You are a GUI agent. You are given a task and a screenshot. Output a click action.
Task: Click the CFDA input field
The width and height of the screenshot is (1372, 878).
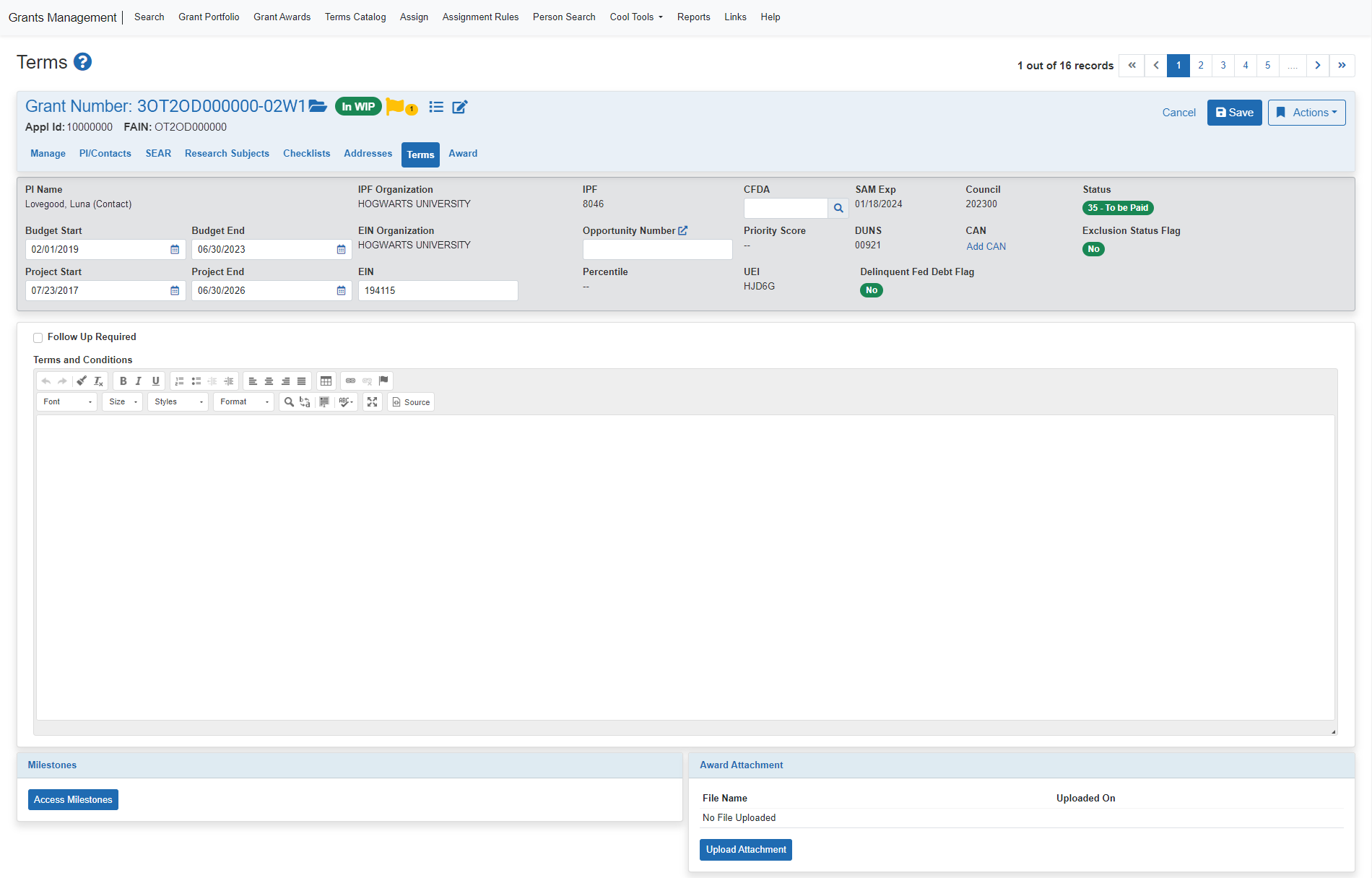pyautogui.click(x=786, y=208)
